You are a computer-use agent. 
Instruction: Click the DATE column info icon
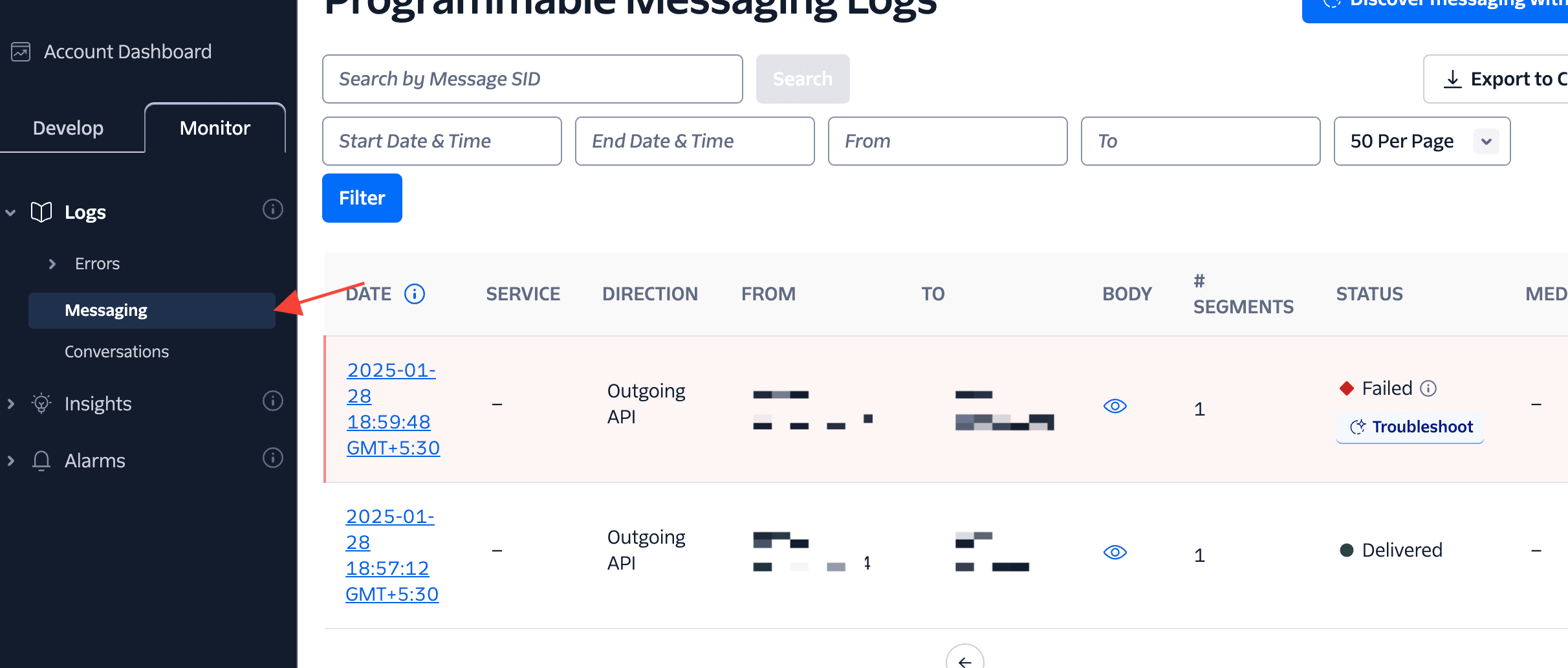[x=415, y=294]
